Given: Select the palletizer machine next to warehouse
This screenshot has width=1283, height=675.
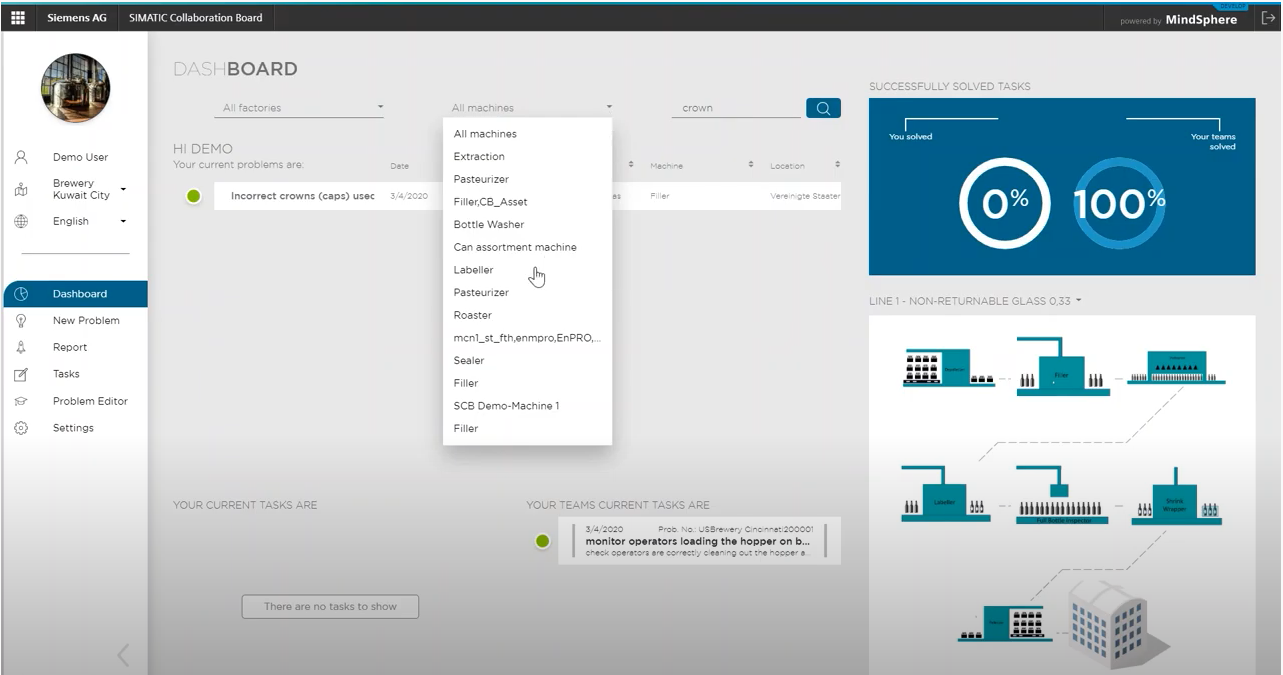Looking at the screenshot, I should pos(1005,623).
